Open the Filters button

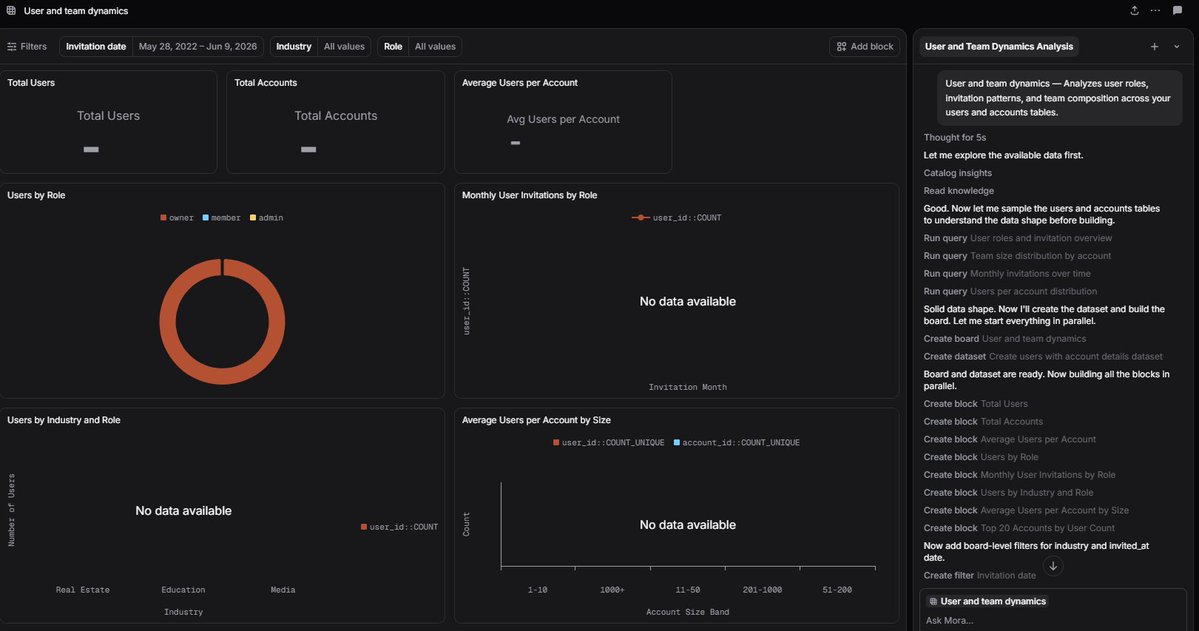(x=27, y=47)
